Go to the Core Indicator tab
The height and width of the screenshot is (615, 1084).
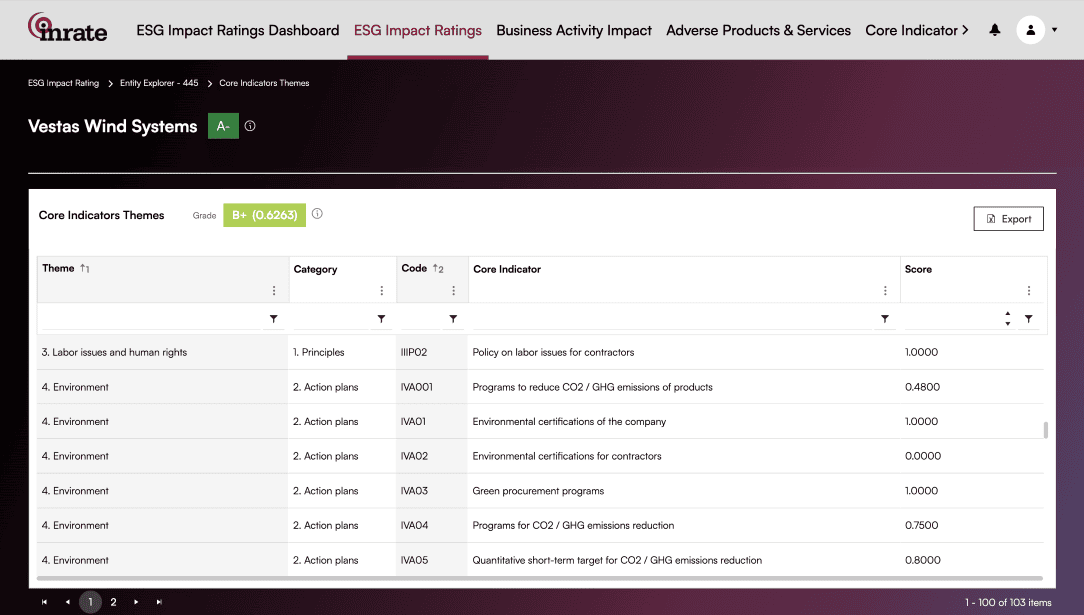[911, 30]
